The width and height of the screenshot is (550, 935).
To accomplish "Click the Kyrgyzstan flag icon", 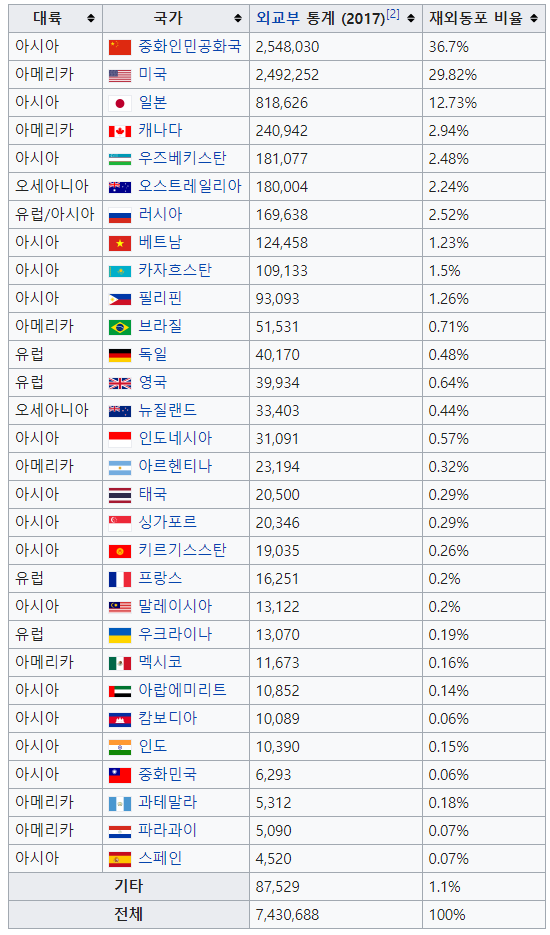I will pyautogui.click(x=120, y=551).
